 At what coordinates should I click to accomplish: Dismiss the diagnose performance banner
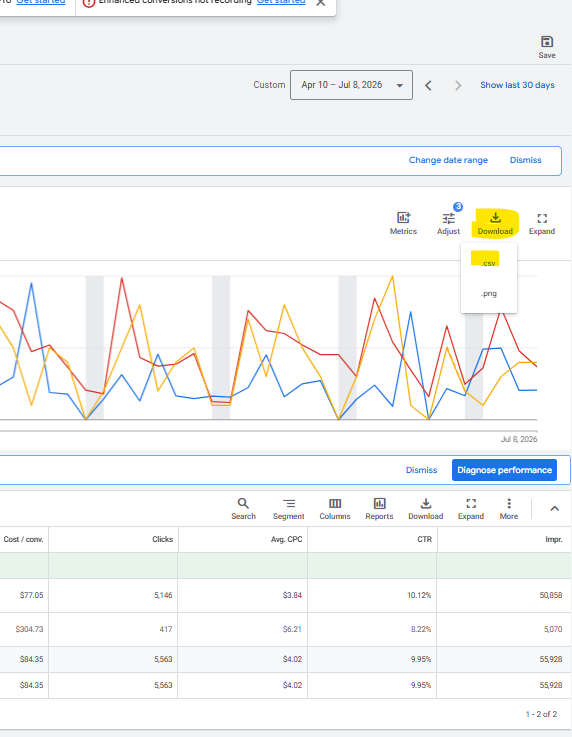pyautogui.click(x=421, y=470)
